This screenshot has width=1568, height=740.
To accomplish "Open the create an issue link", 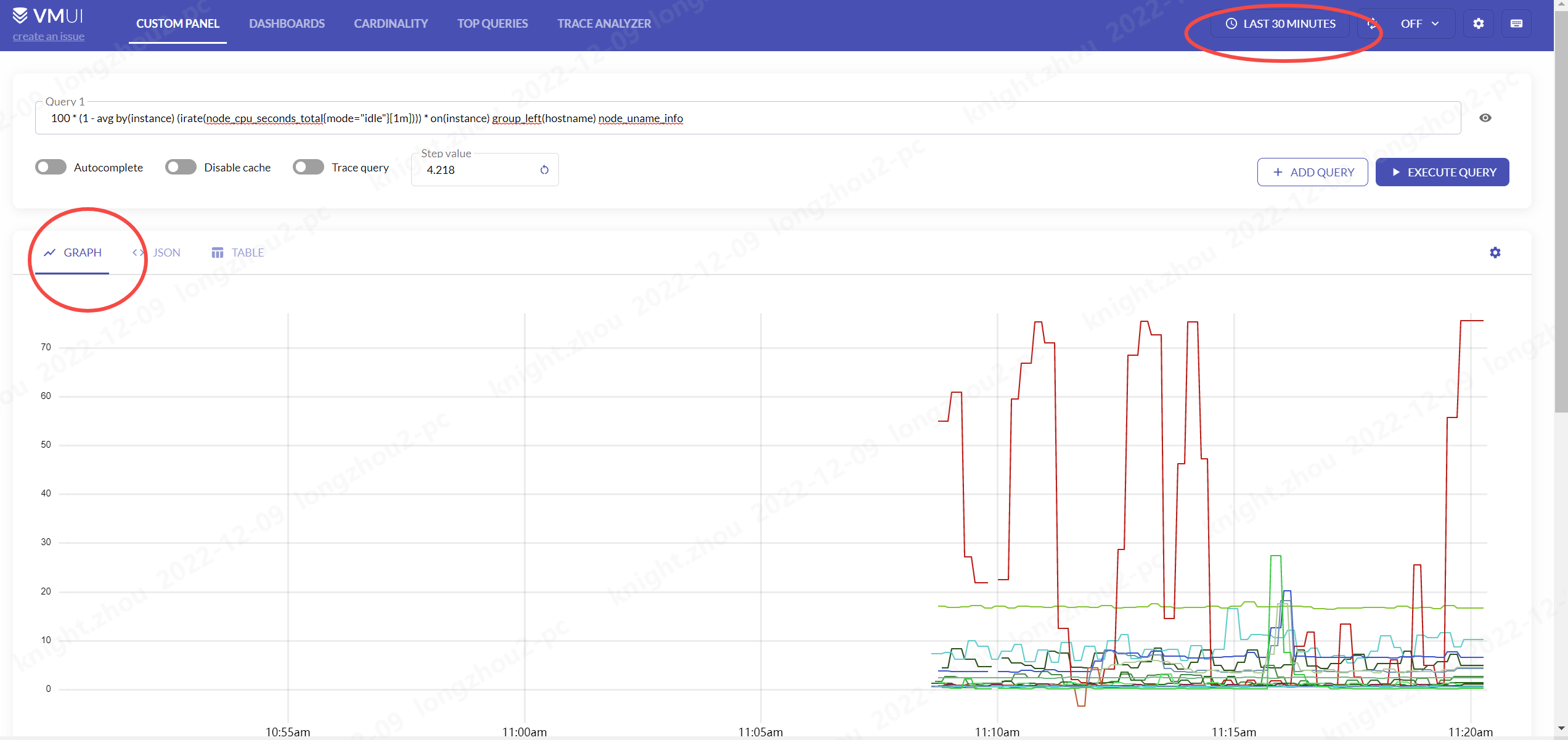I will 49,36.
